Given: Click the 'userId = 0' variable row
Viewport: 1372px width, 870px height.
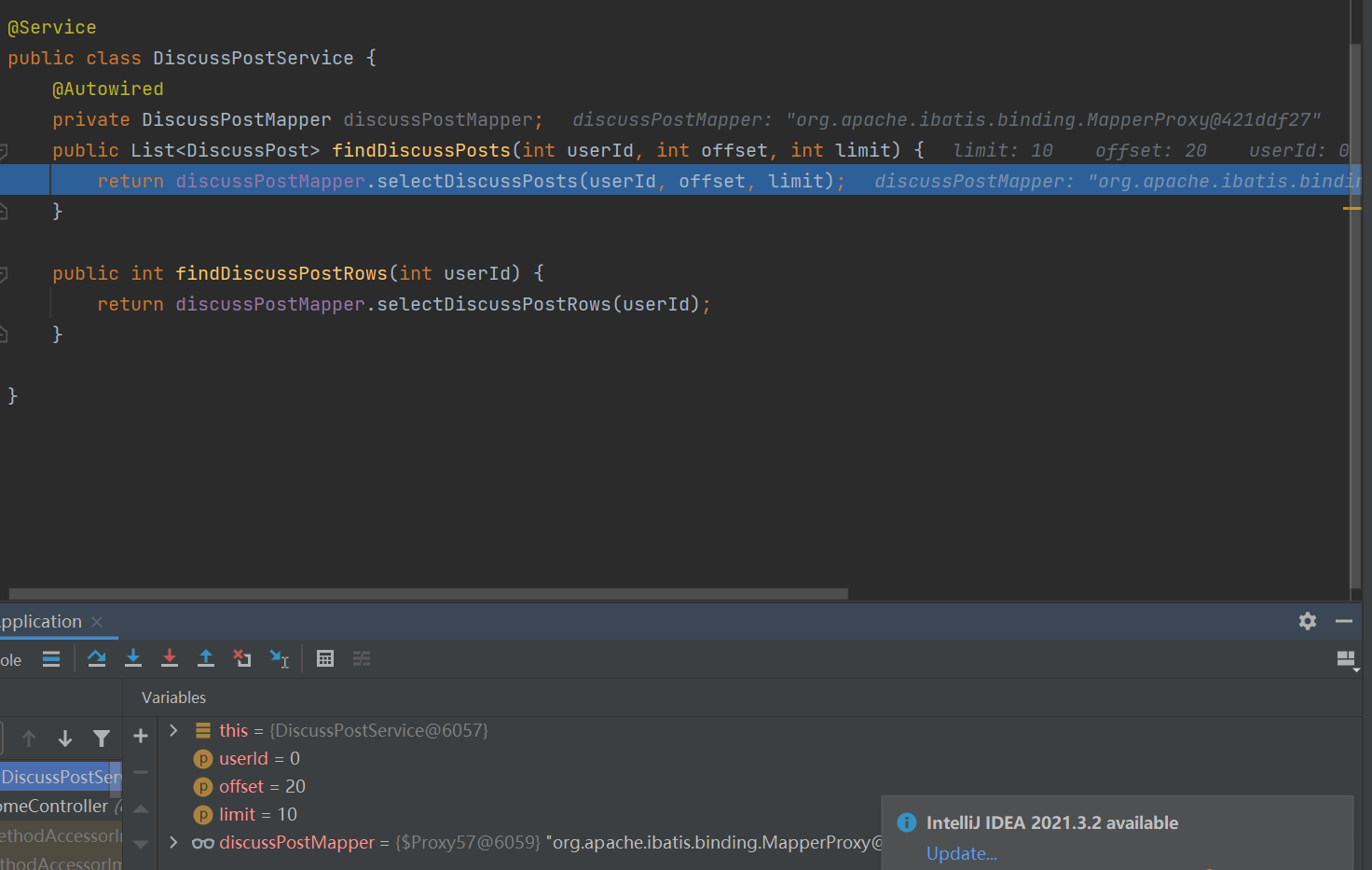Looking at the screenshot, I should tap(761, 759).
